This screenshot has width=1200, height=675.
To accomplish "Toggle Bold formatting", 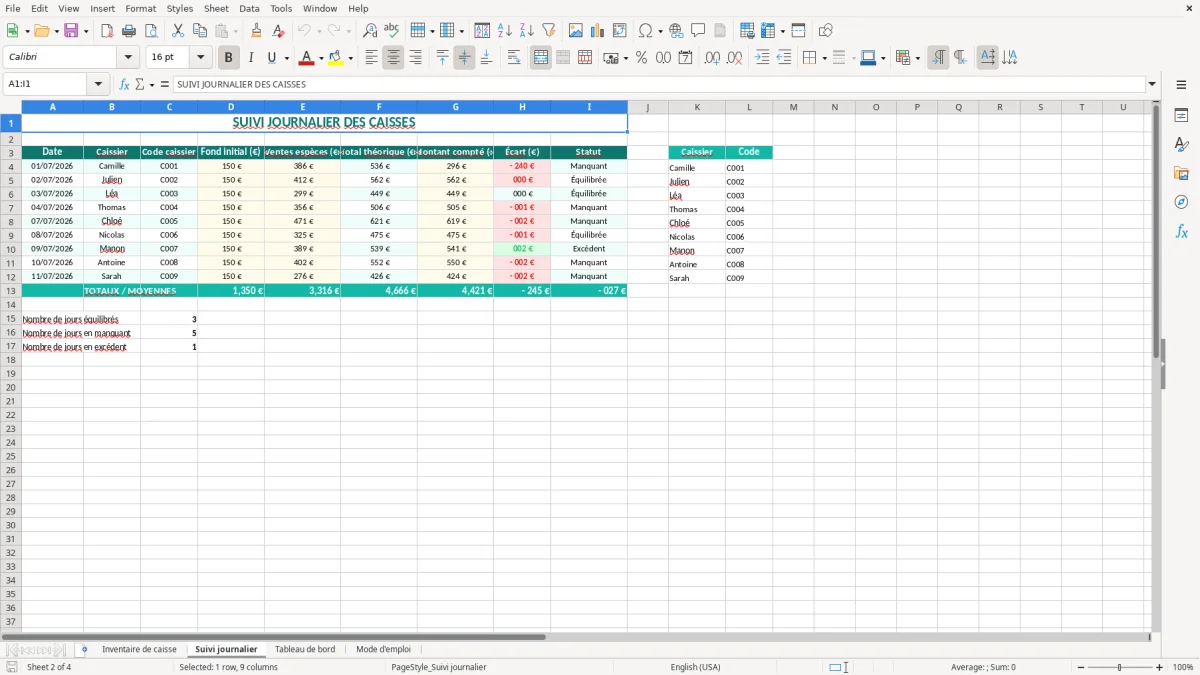I will point(228,58).
